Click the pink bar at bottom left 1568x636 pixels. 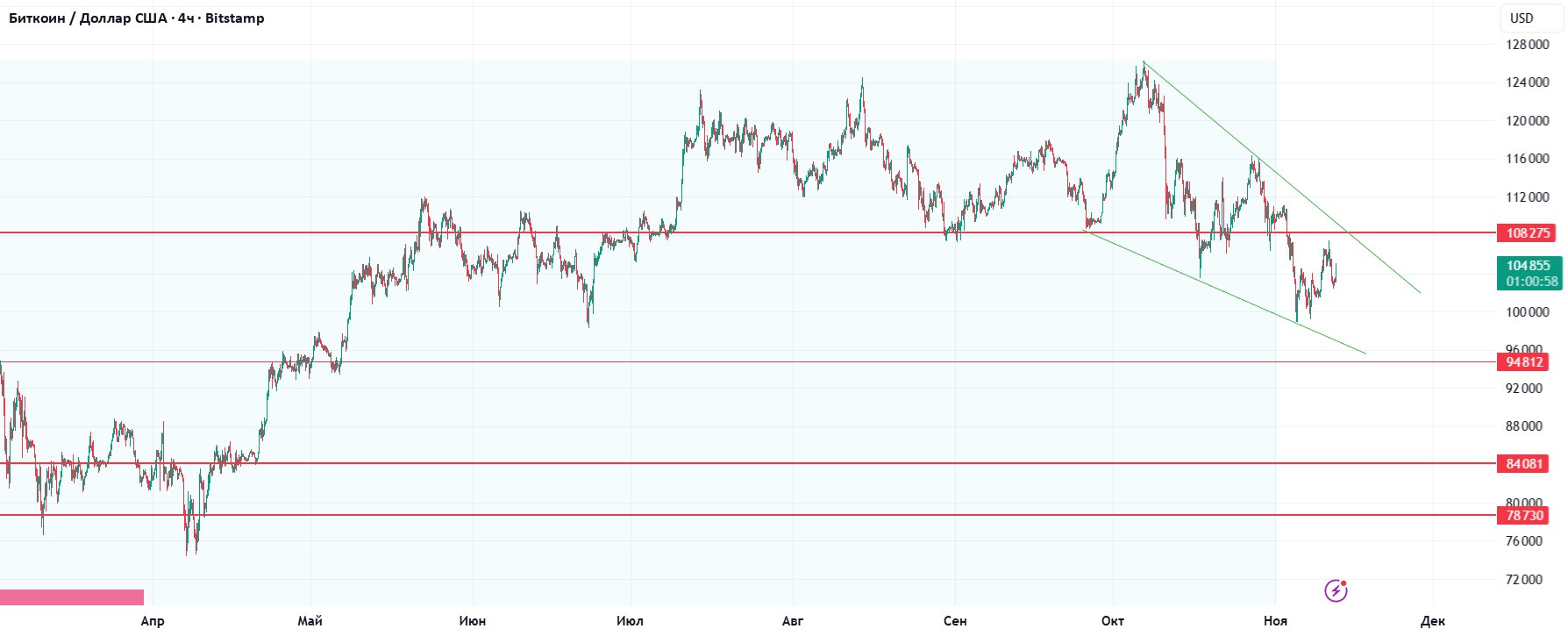[71, 597]
